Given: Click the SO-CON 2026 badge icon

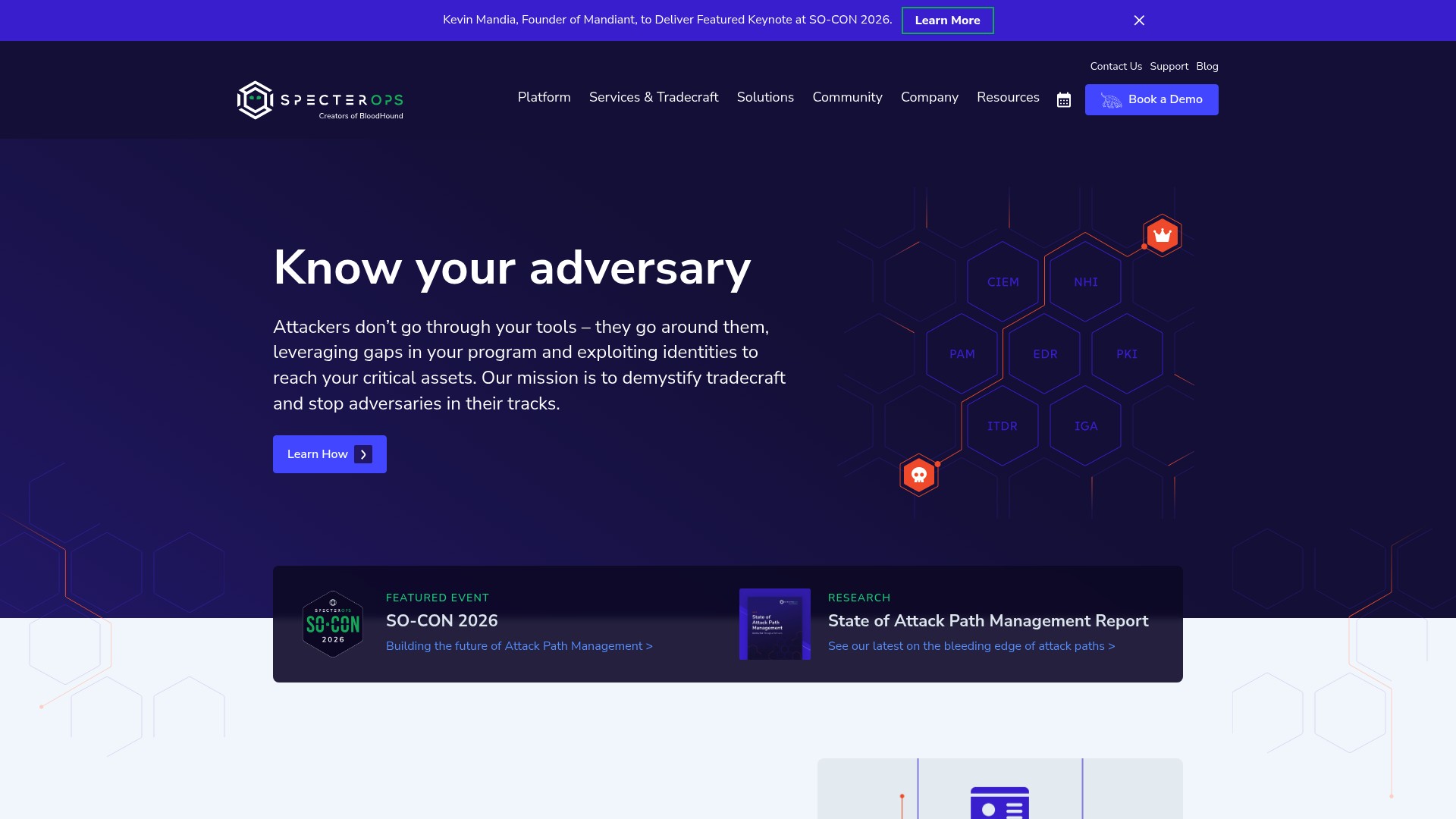Looking at the screenshot, I should [333, 624].
